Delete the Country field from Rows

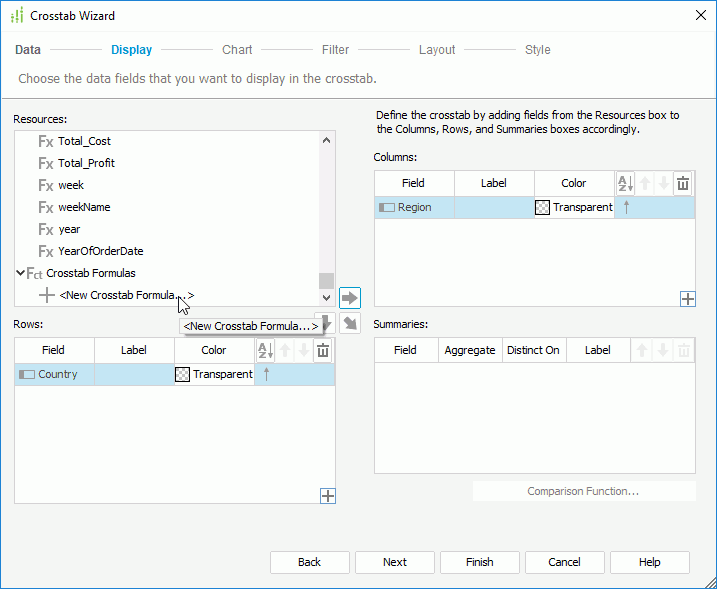[x=323, y=350]
